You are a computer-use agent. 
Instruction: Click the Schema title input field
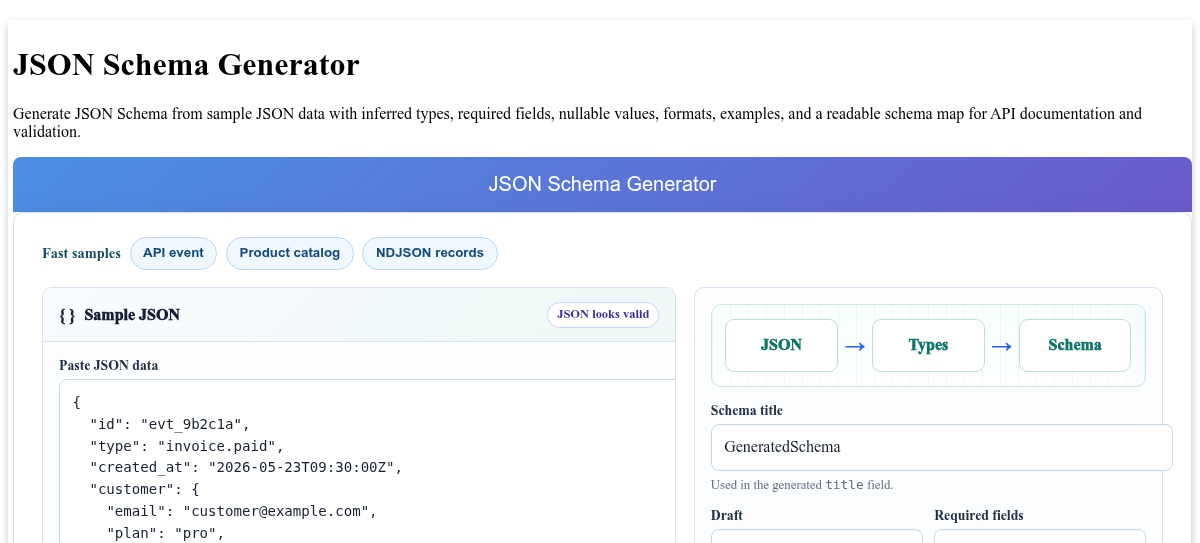pos(941,447)
